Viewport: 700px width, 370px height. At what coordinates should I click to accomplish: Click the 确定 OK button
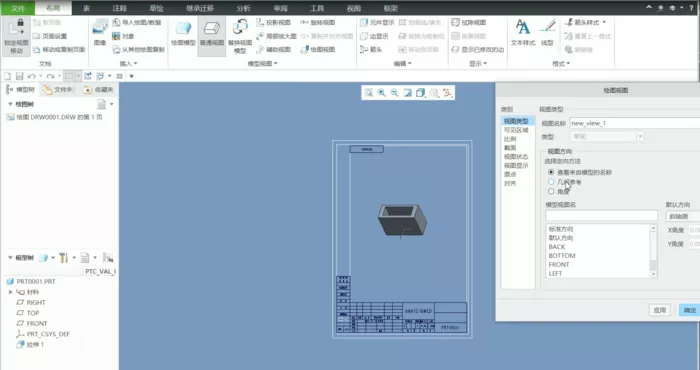(x=689, y=310)
